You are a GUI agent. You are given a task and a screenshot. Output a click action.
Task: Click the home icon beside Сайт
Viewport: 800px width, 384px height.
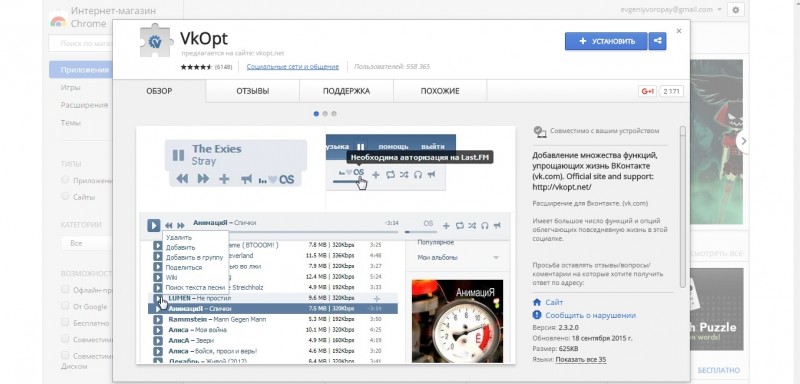point(536,302)
